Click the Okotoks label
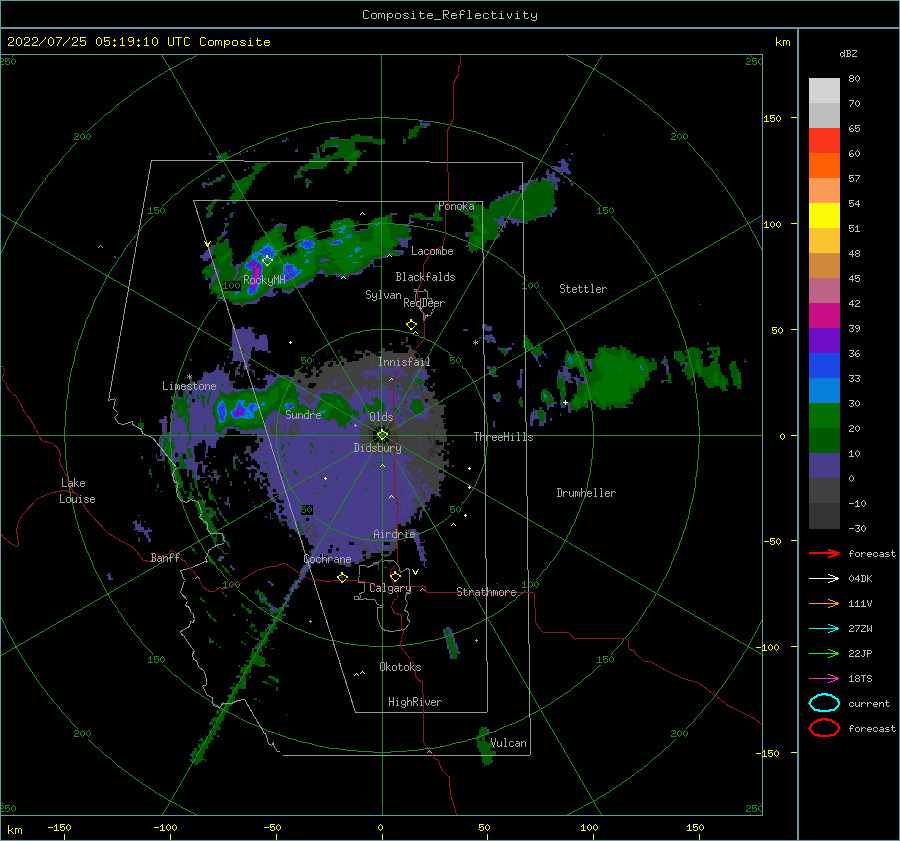 pyautogui.click(x=400, y=667)
